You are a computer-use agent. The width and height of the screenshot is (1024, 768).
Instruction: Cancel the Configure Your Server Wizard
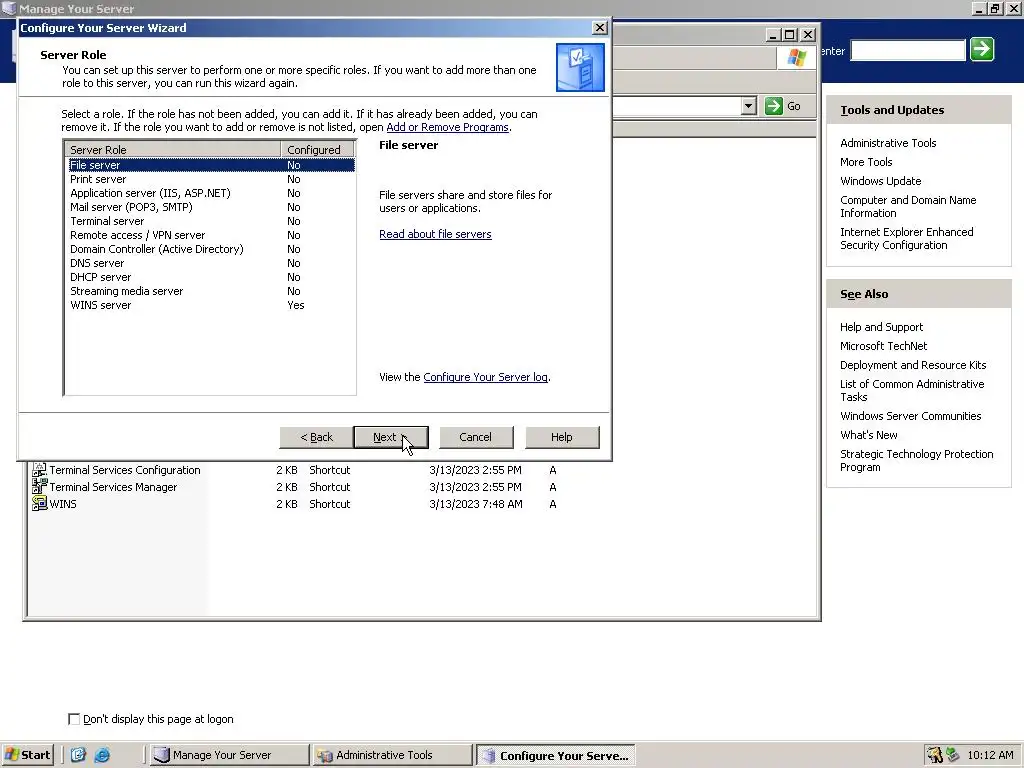[x=476, y=437]
